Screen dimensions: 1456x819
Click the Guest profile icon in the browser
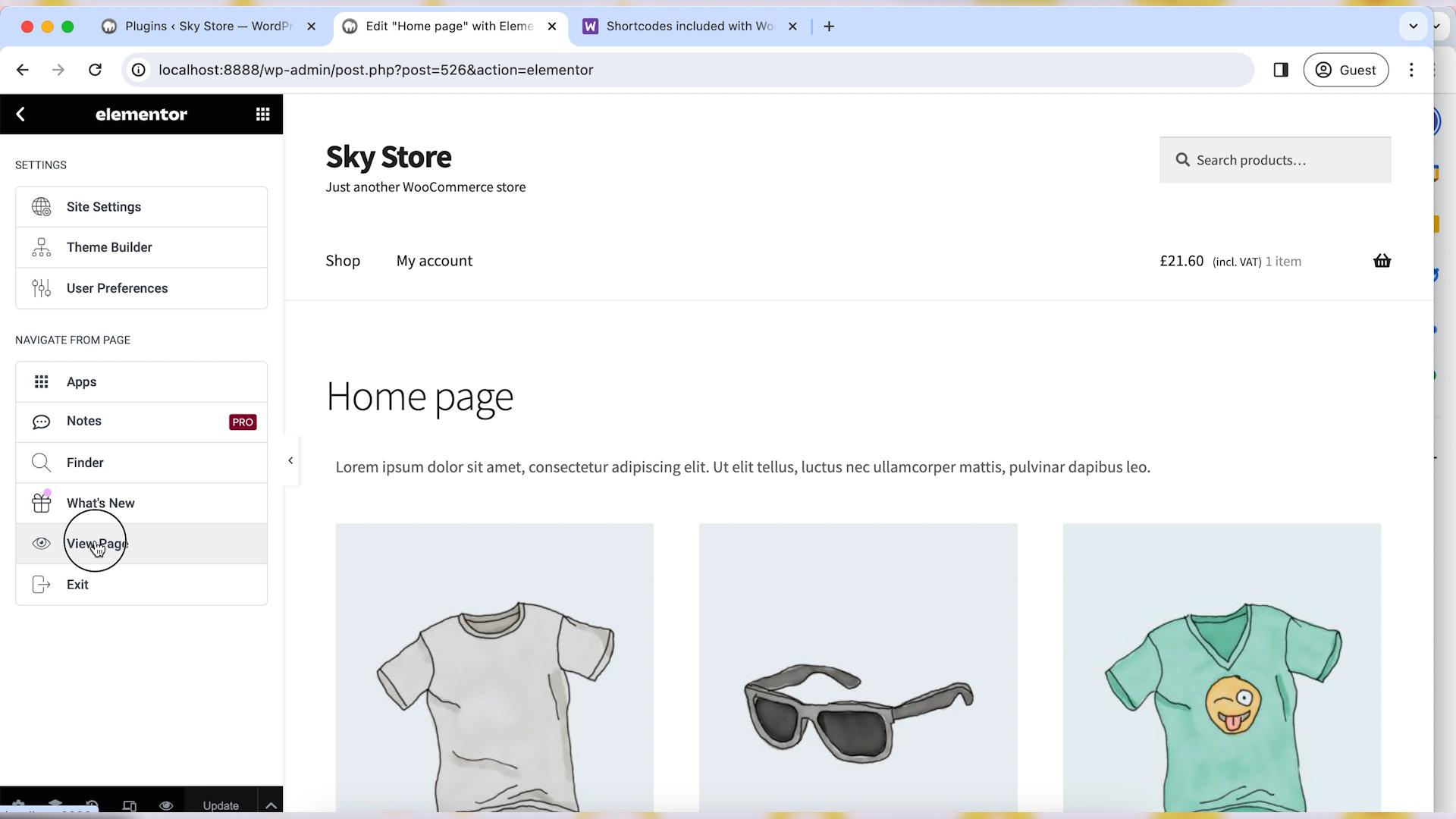(1323, 70)
